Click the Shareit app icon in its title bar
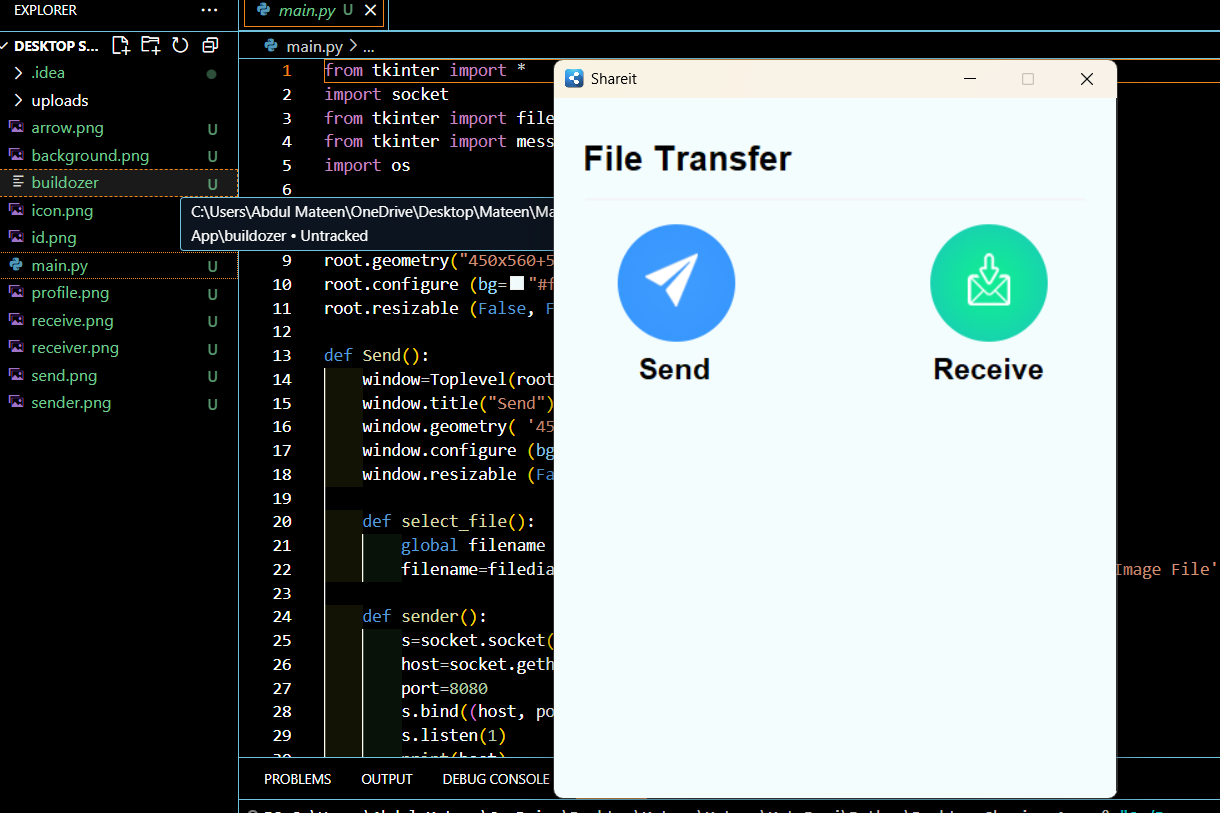Viewport: 1220px width, 813px height. pyautogui.click(x=574, y=78)
